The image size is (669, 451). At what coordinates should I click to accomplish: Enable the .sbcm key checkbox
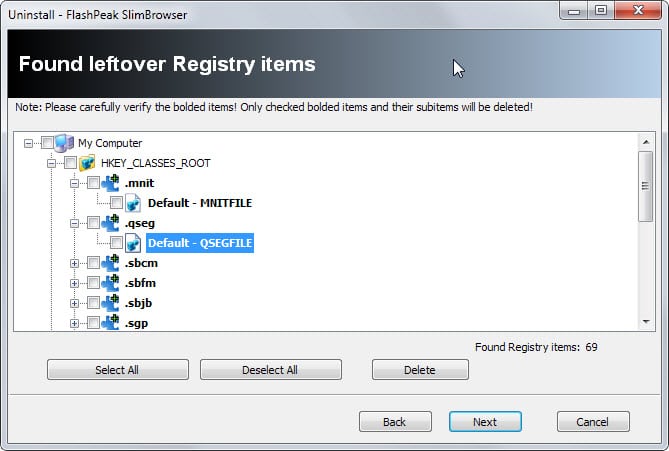[93, 263]
